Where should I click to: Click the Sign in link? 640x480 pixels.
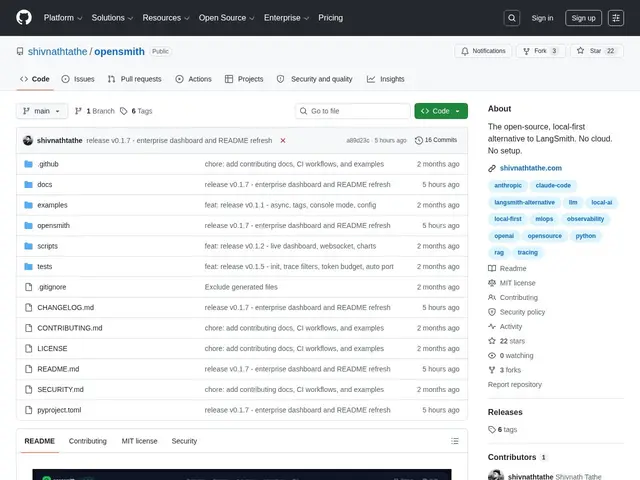tap(542, 18)
